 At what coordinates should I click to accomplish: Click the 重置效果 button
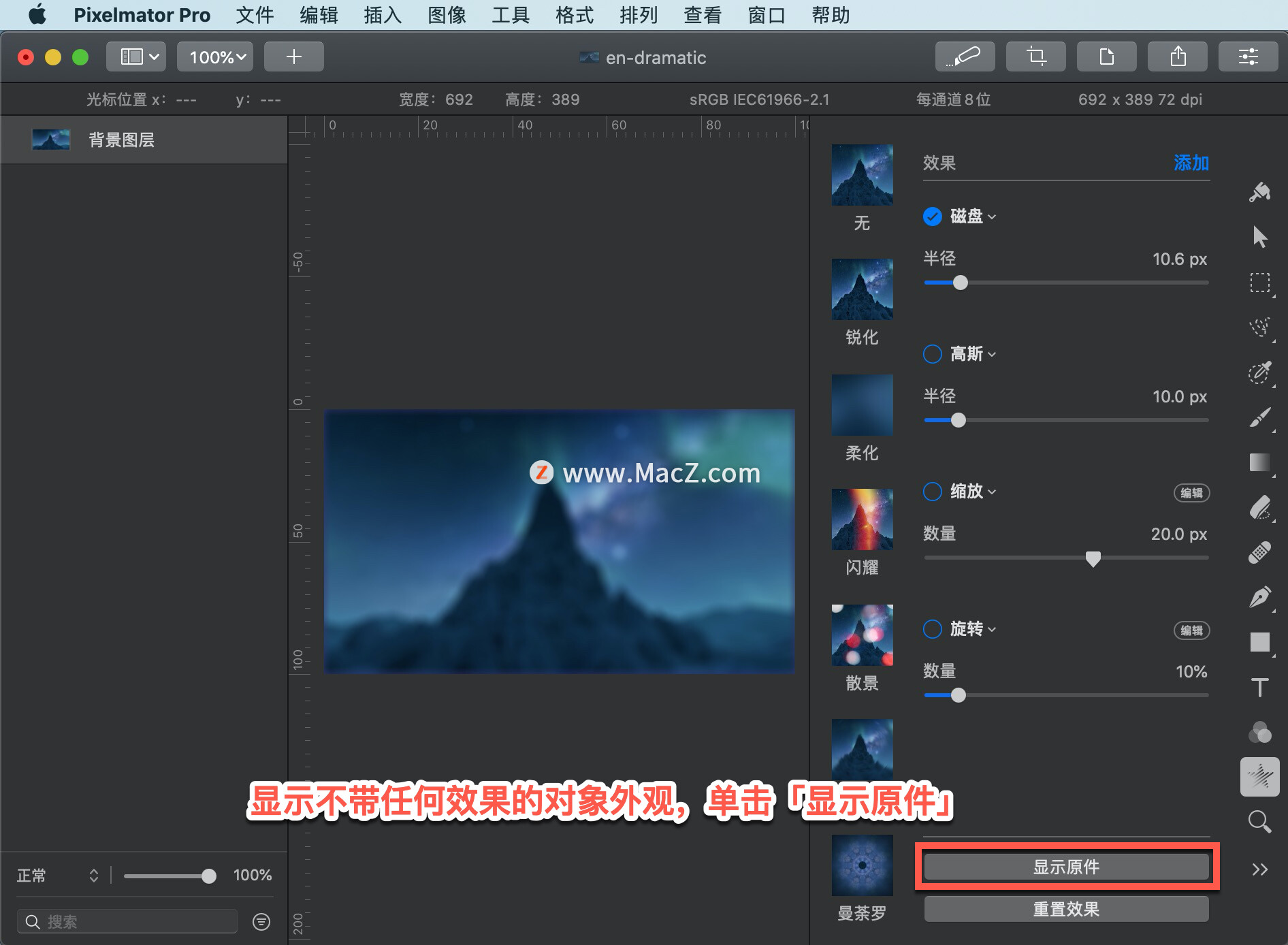pos(1066,909)
